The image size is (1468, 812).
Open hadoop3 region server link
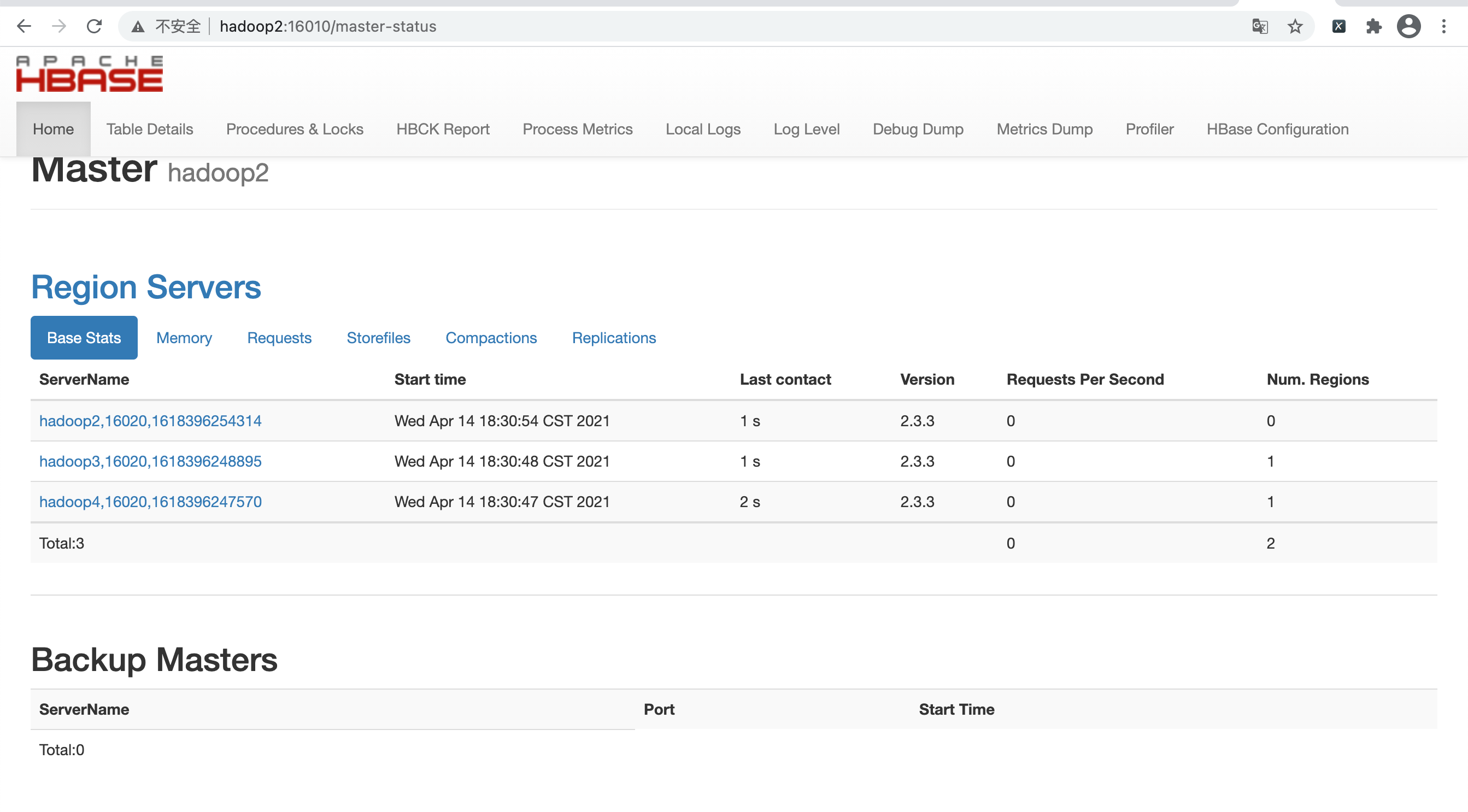click(x=150, y=461)
